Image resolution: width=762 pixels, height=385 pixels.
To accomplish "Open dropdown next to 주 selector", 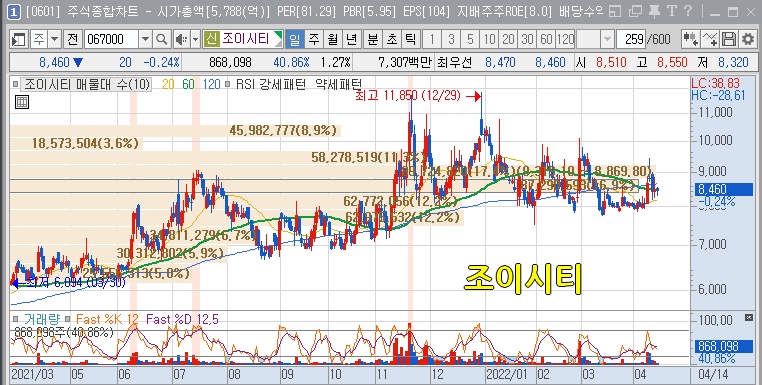I will (x=54, y=39).
